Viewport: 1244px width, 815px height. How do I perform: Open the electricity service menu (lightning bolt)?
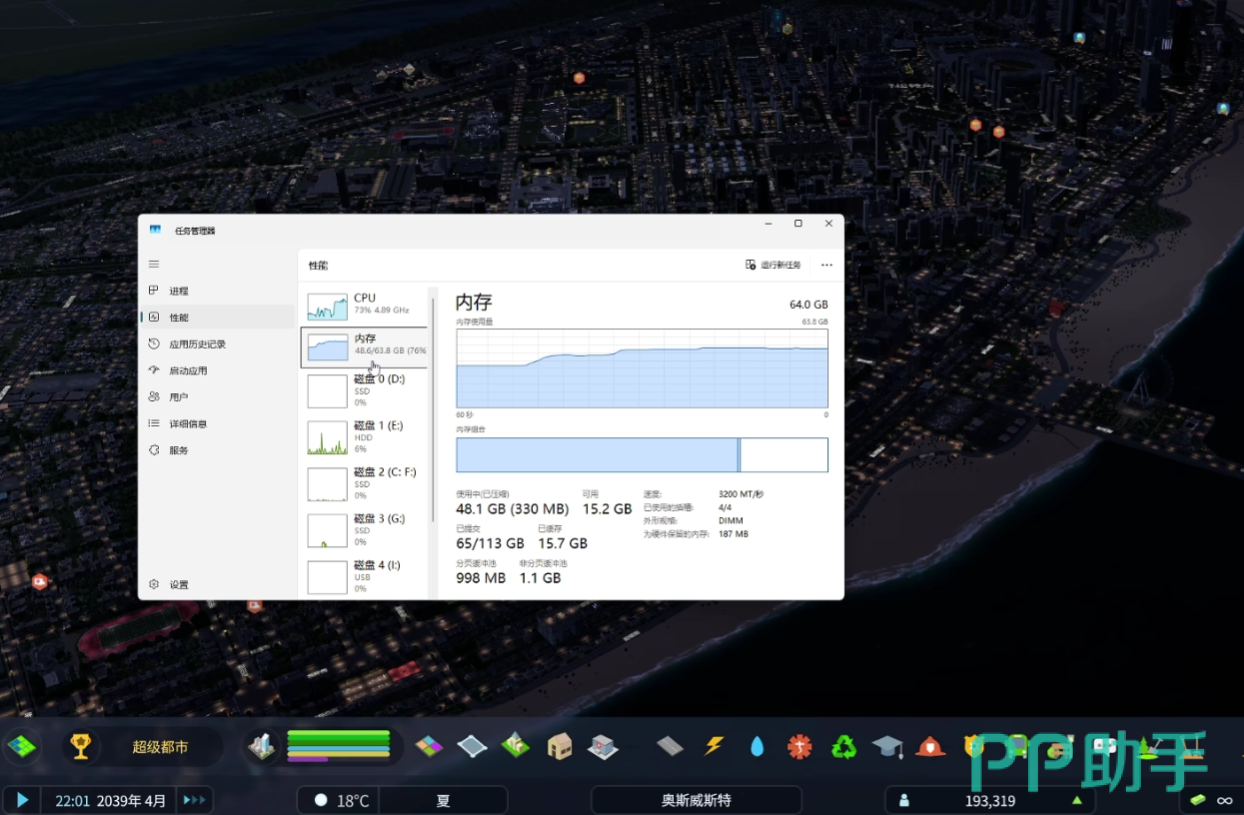pos(714,746)
